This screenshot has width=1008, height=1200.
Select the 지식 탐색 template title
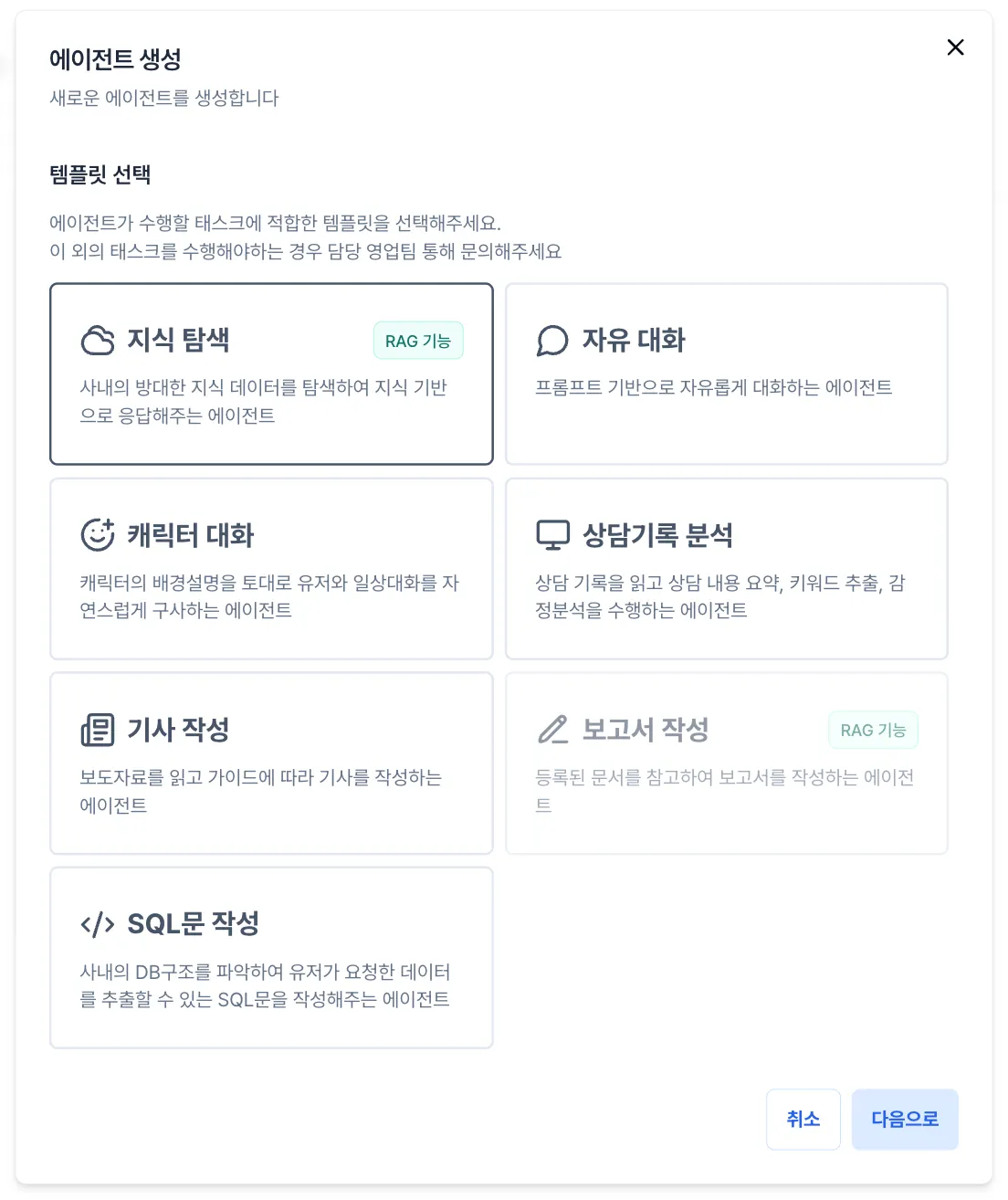point(178,341)
